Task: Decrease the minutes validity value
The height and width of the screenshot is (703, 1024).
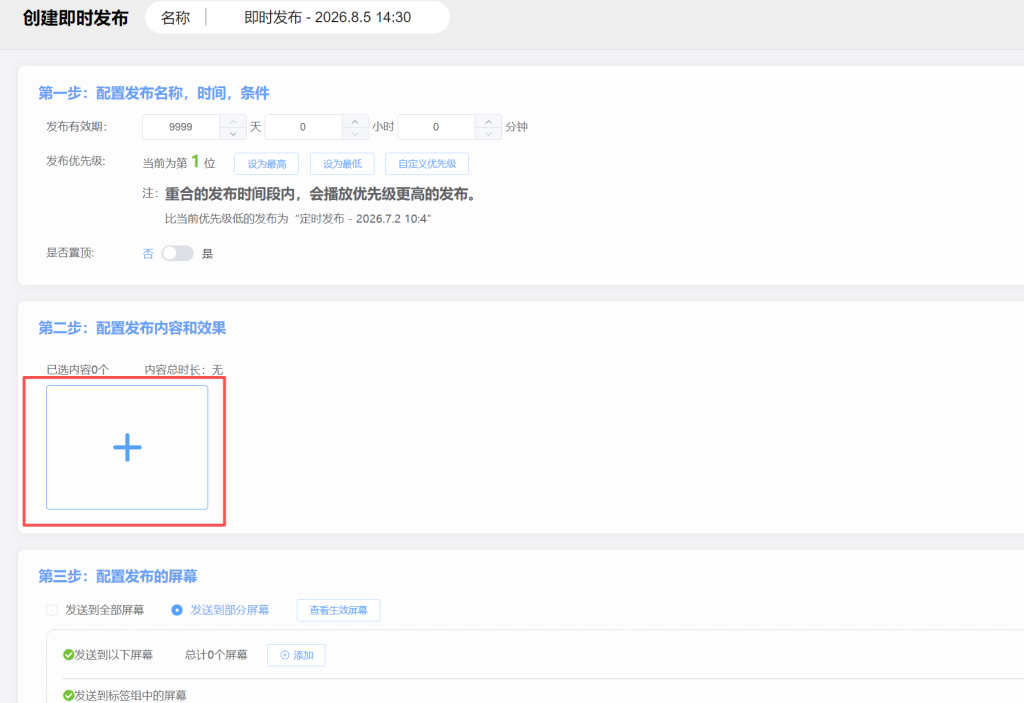Action: pyautogui.click(x=488, y=133)
